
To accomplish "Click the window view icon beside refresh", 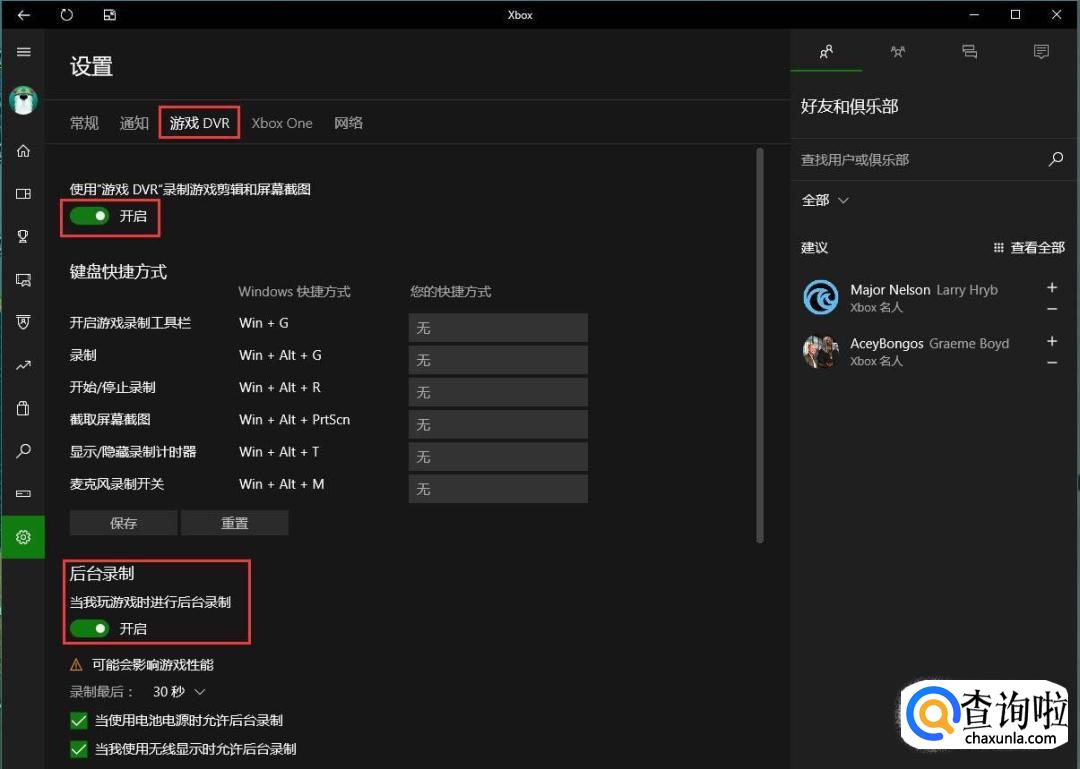I will pos(110,14).
